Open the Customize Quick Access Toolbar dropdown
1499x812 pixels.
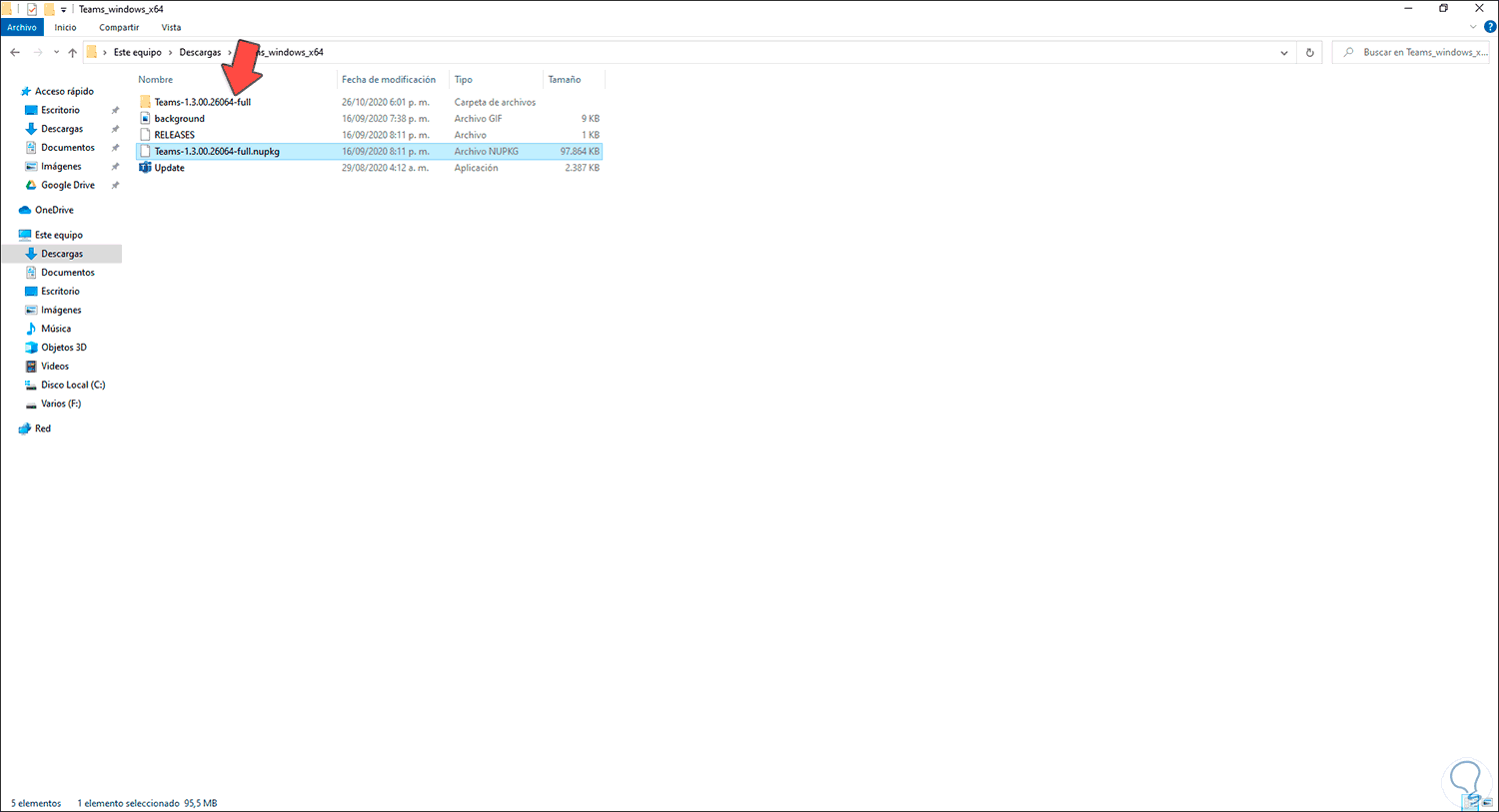[x=64, y=10]
